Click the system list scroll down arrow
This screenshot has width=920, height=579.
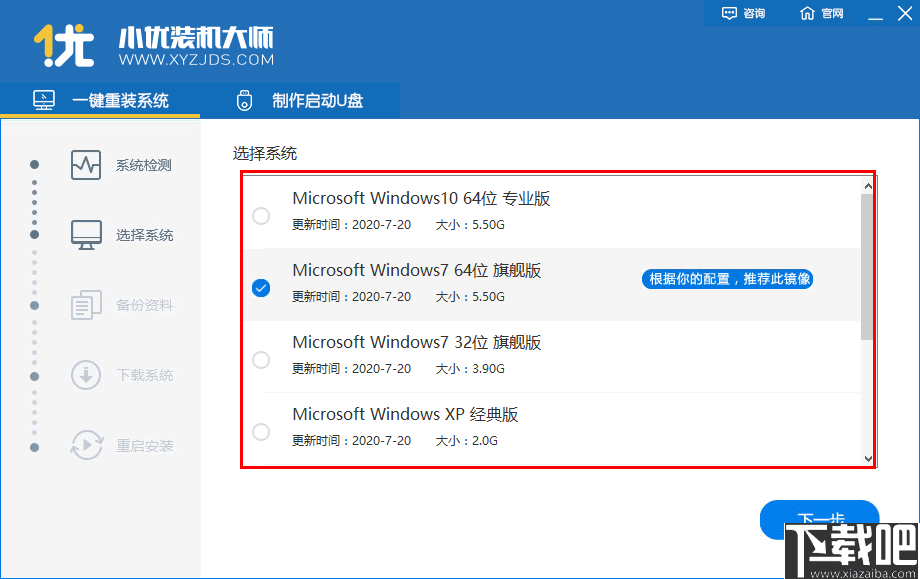868,459
